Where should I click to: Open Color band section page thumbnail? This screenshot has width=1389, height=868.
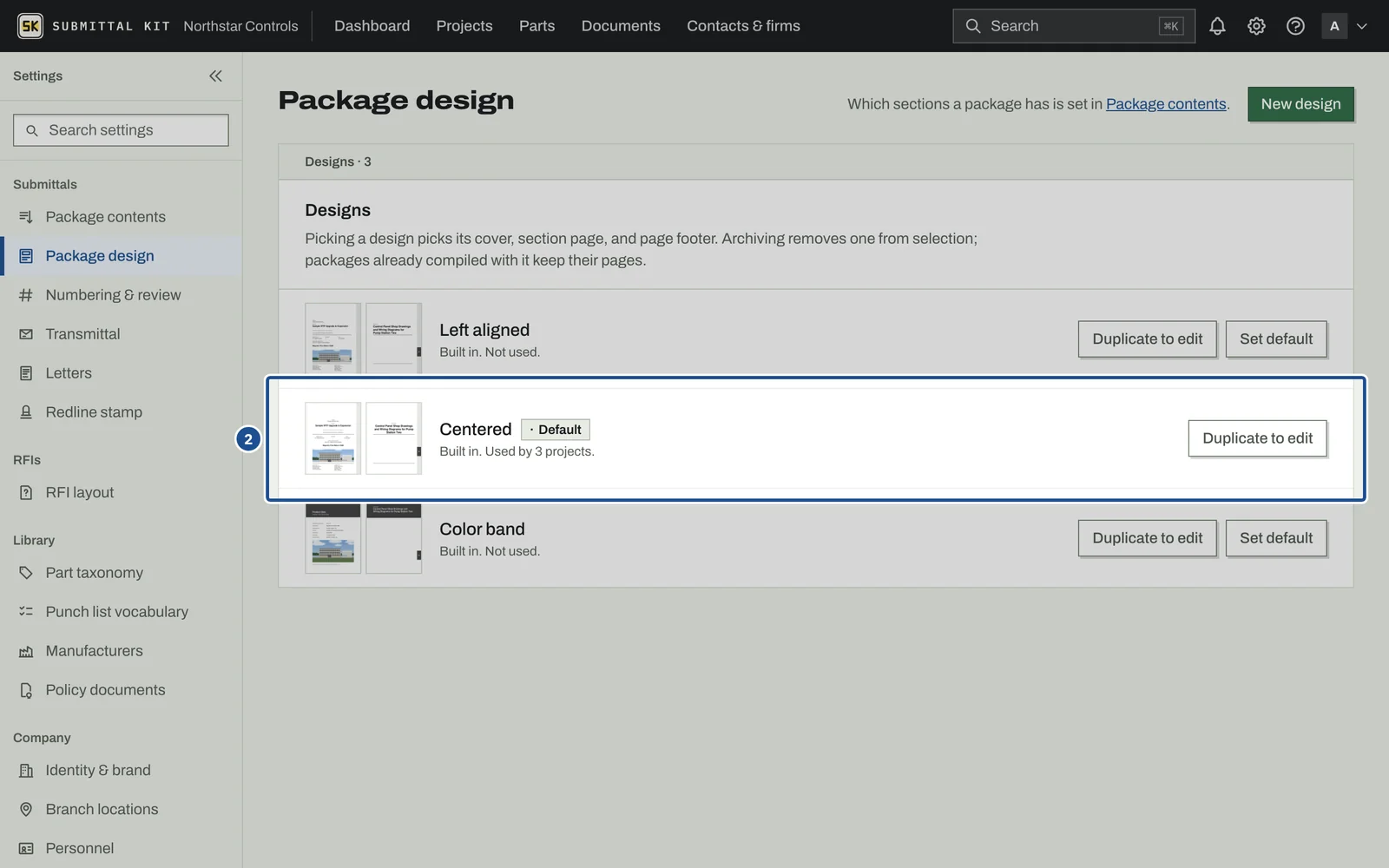[393, 538]
